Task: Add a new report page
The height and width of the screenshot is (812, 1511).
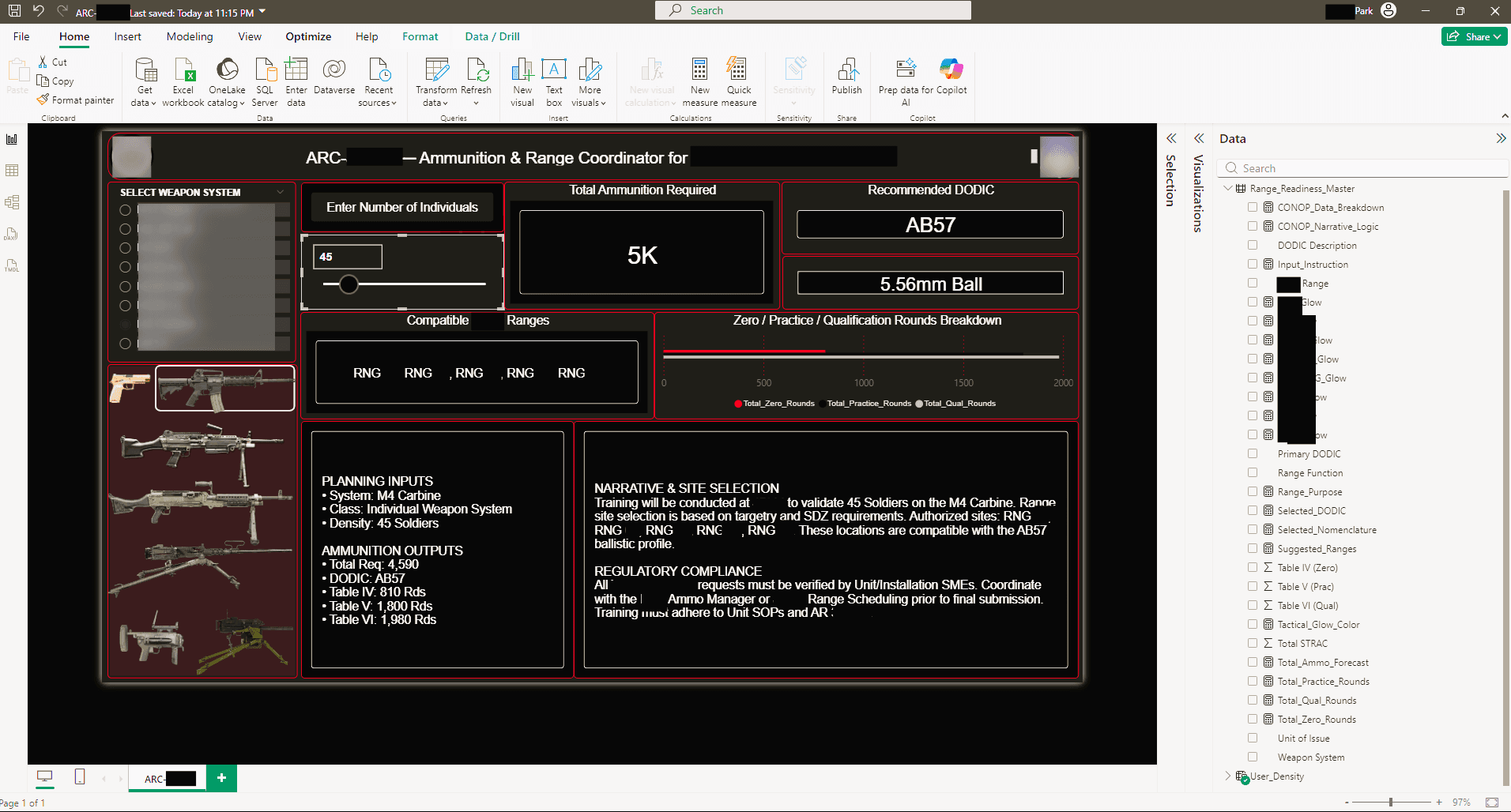Action: [221, 778]
